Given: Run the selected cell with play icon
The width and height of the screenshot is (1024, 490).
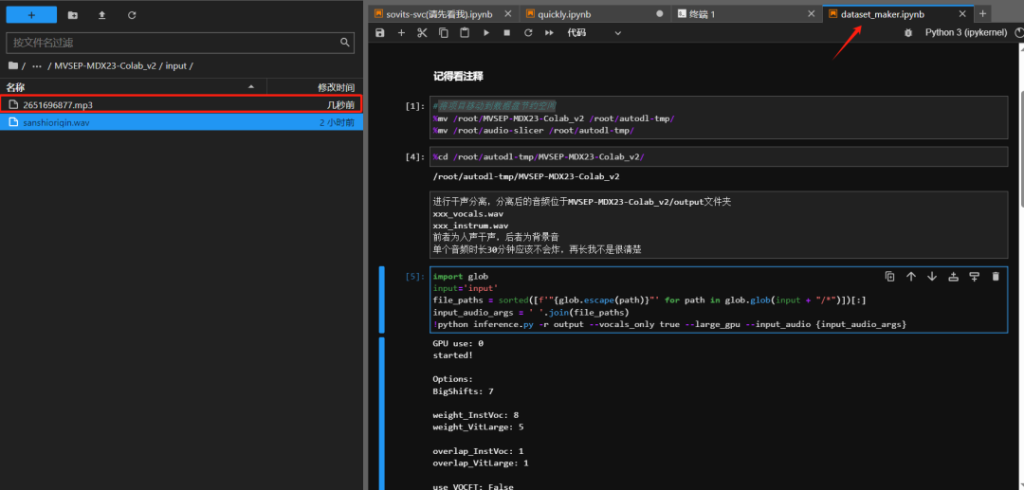Looking at the screenshot, I should (486, 33).
